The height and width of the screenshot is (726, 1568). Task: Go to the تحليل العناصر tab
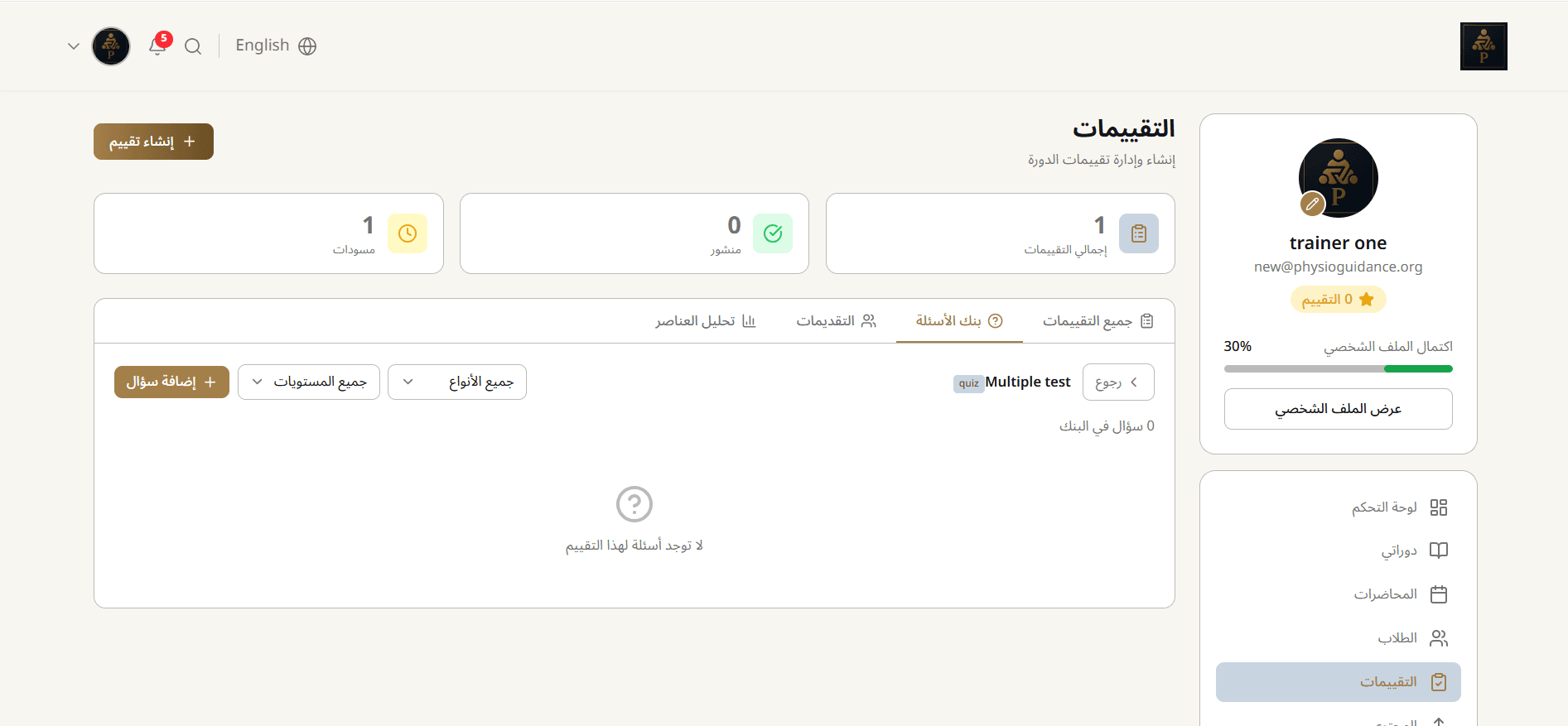tap(706, 321)
